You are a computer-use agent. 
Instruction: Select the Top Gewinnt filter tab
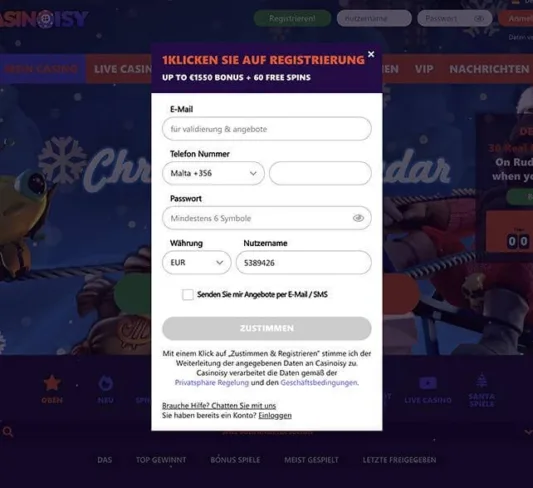161,460
